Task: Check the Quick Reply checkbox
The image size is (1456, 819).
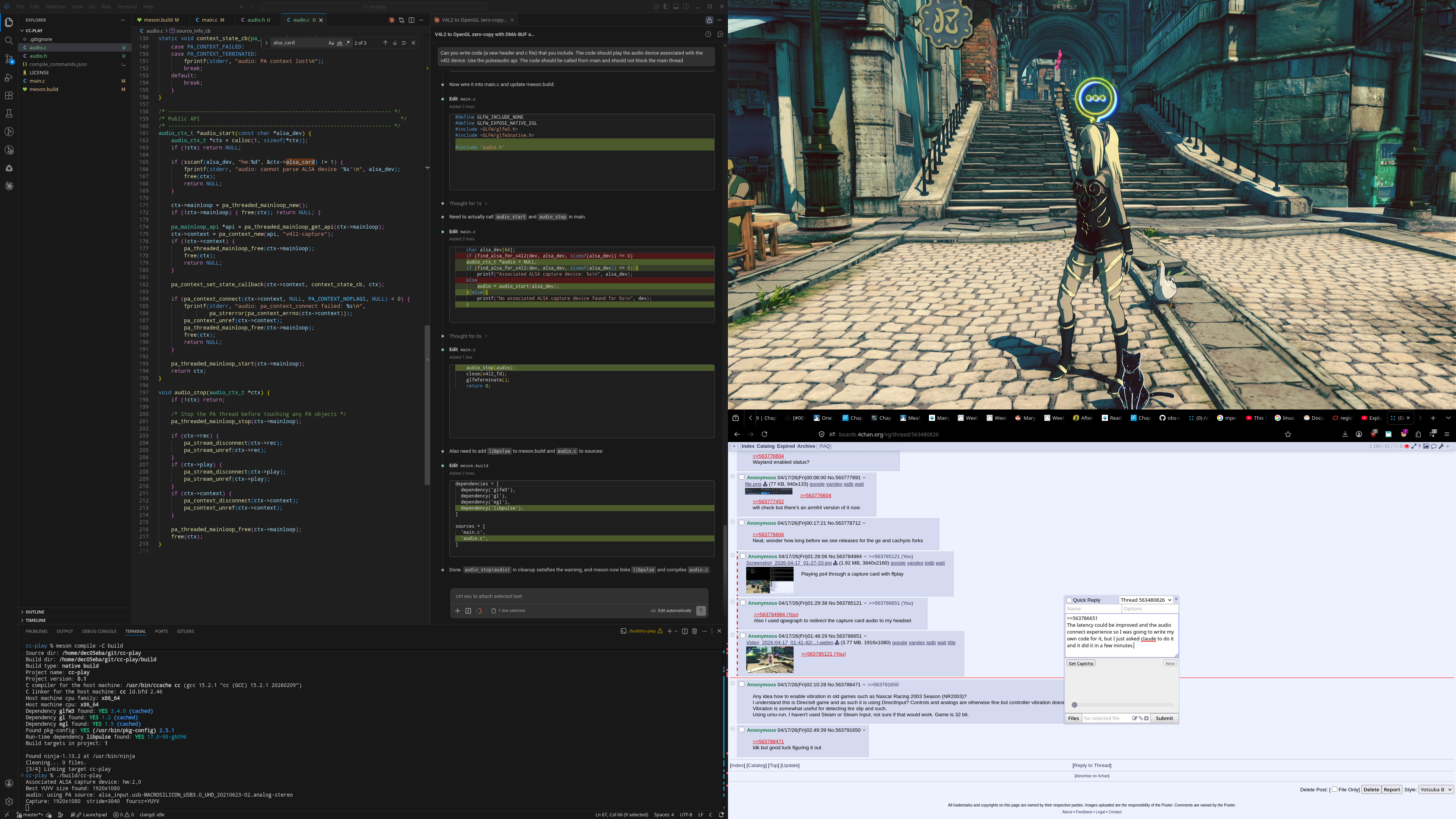Action: pyautogui.click(x=1069, y=600)
